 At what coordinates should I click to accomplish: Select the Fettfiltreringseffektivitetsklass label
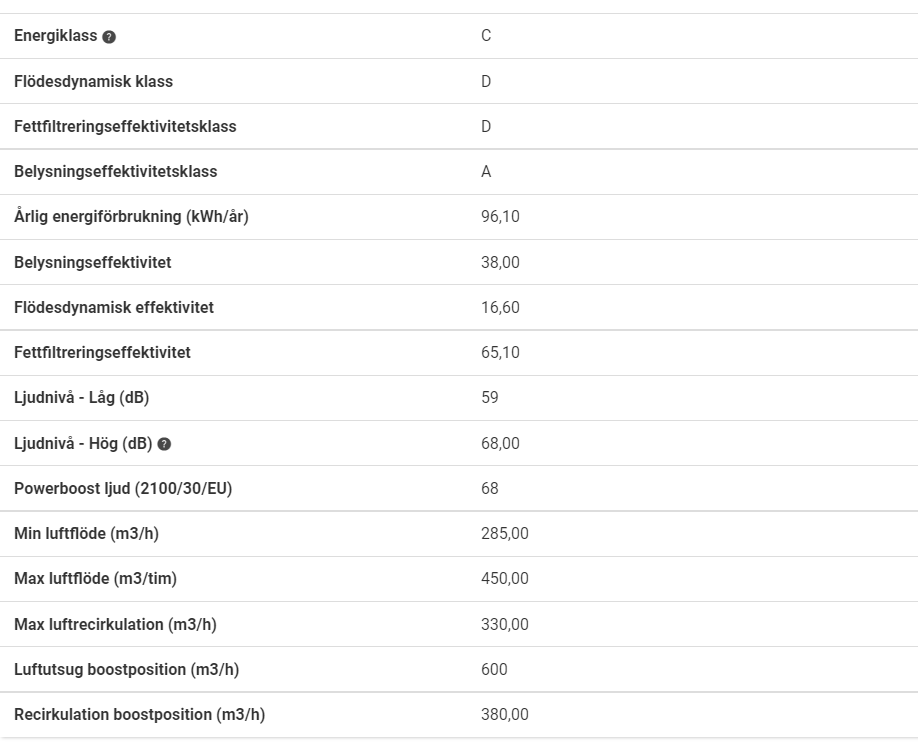(x=125, y=126)
